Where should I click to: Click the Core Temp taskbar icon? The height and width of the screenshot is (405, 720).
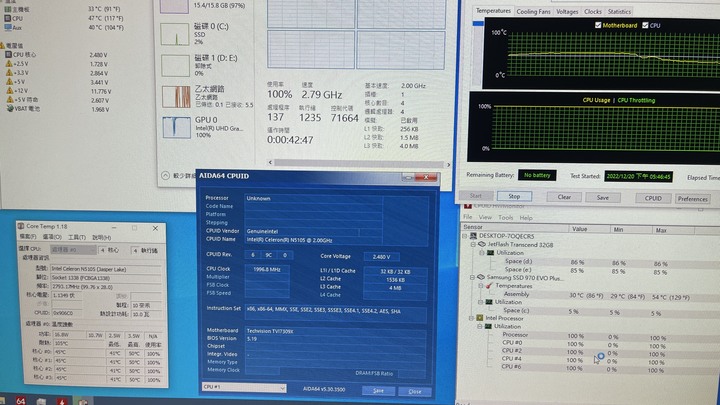[83, 401]
